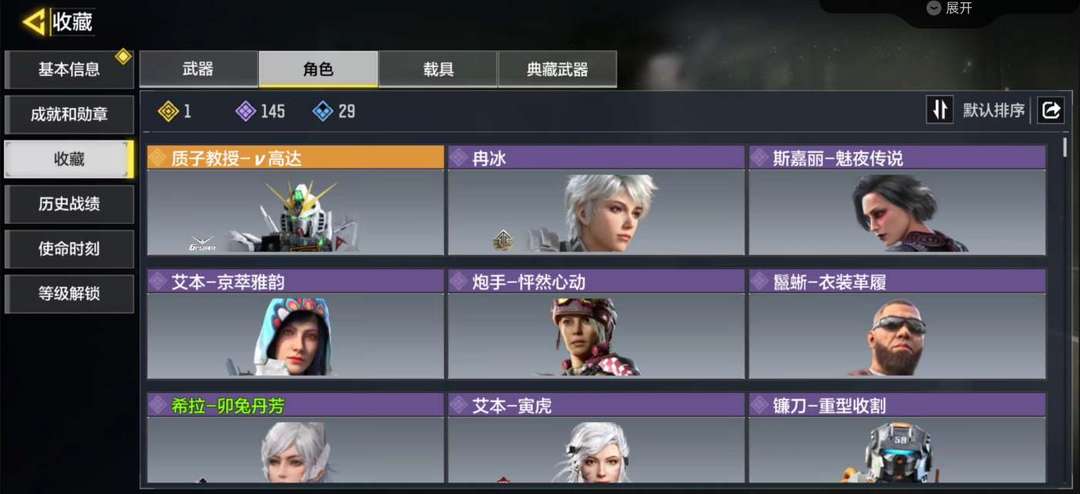Click the vertical scrollbar of character list

click(x=1065, y=310)
